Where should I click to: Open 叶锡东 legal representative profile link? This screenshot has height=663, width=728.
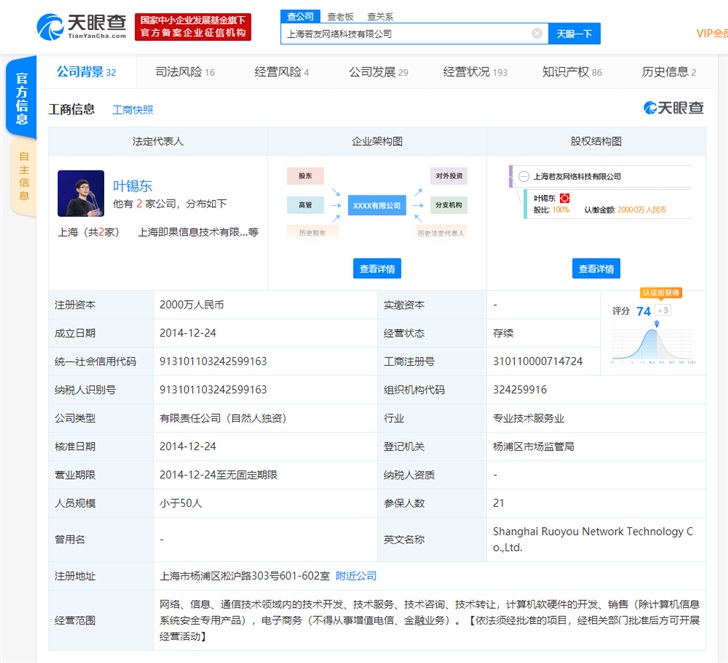tap(132, 186)
